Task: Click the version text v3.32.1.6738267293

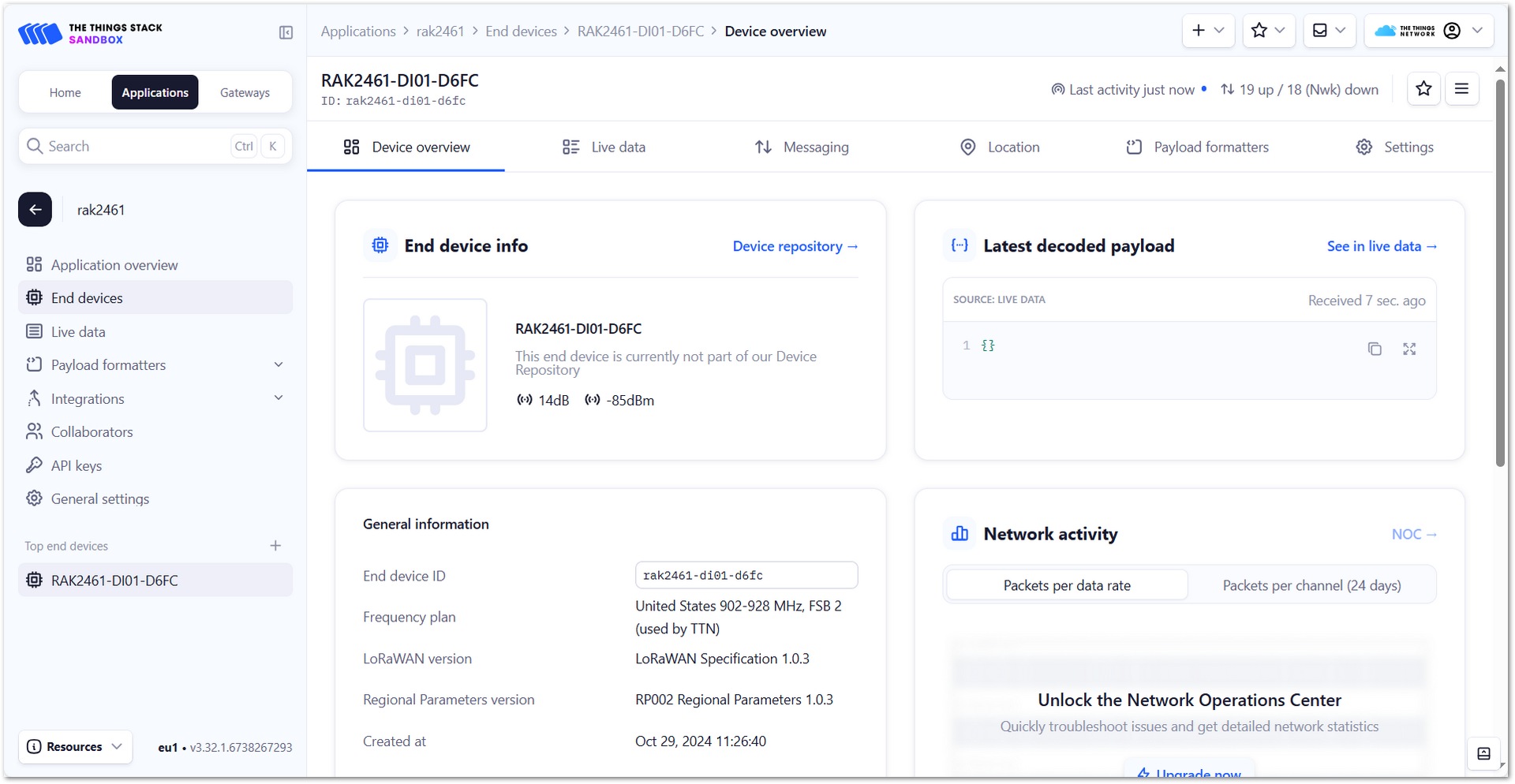Action: 241,747
